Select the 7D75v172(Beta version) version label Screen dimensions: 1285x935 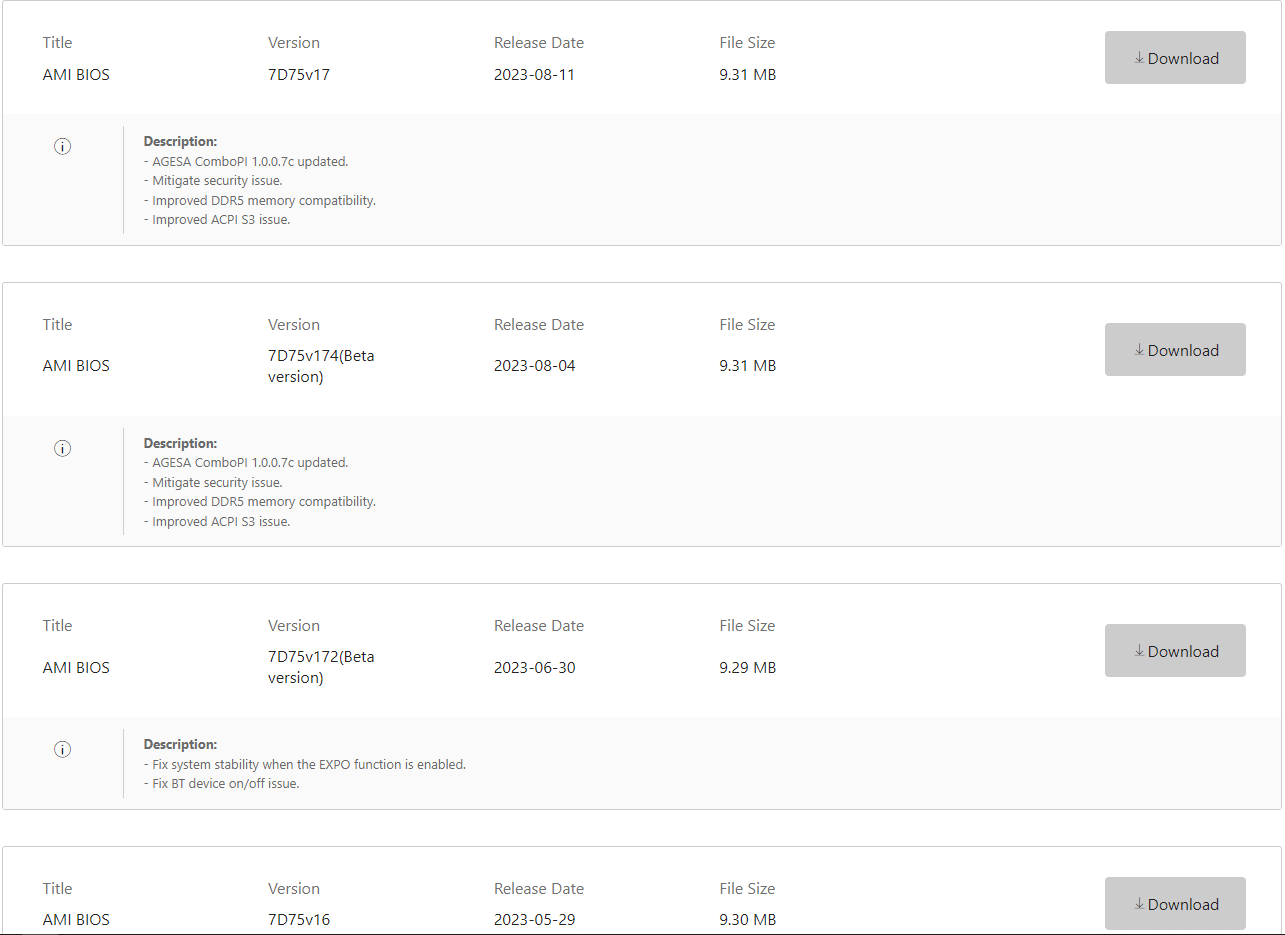(x=320, y=667)
